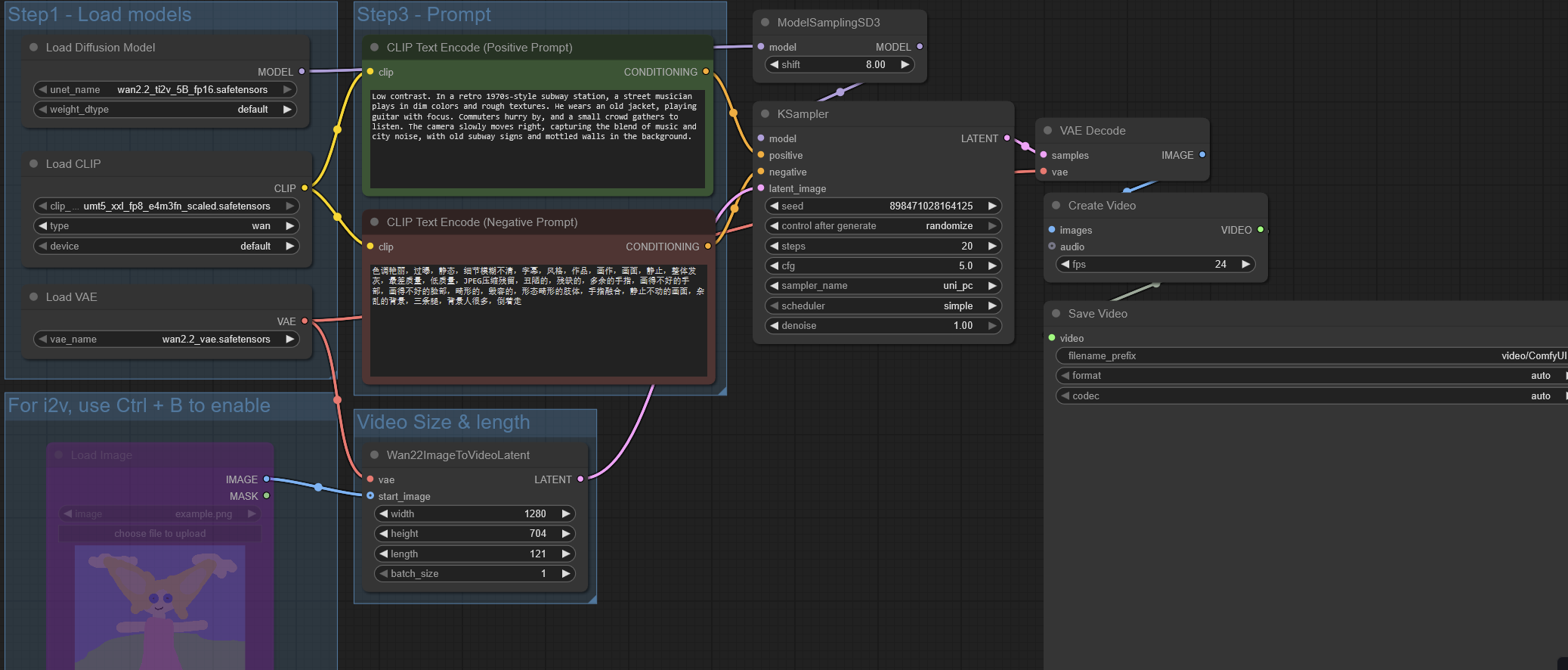Select the Video Size & length group title
The height and width of the screenshot is (670, 1568).
[443, 423]
